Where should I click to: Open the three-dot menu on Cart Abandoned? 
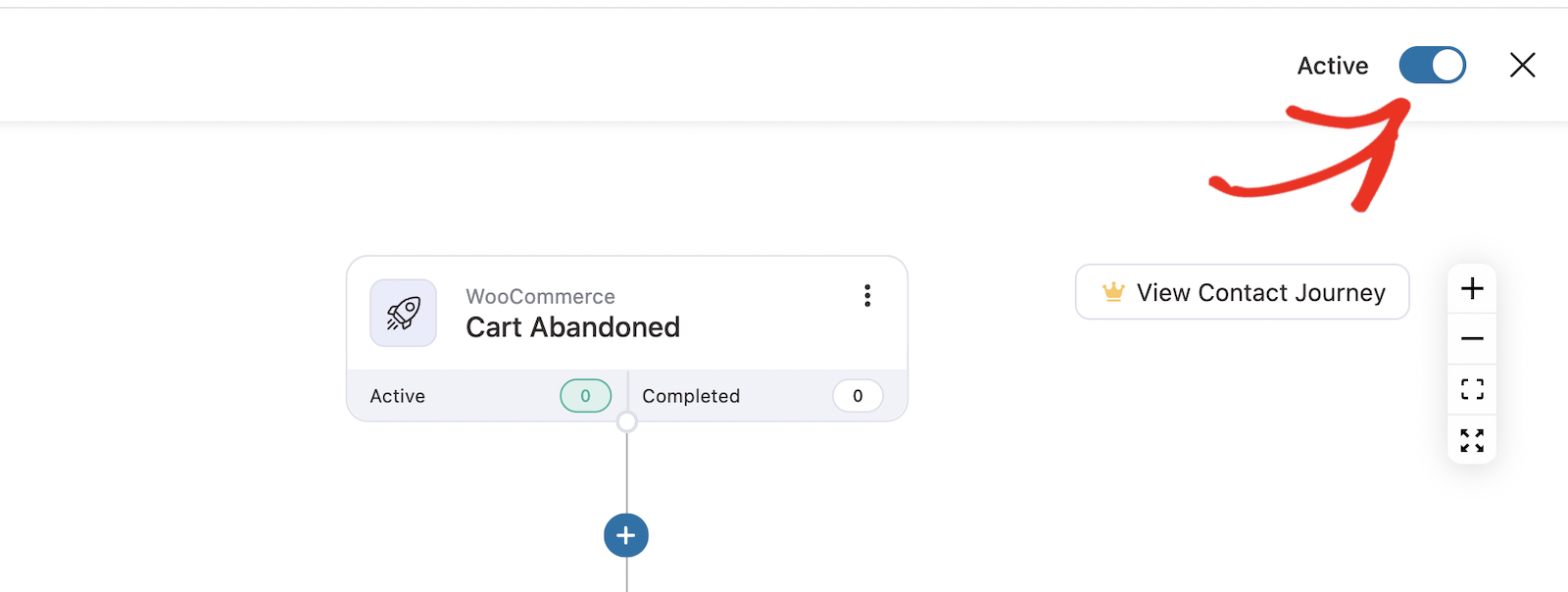tap(867, 296)
